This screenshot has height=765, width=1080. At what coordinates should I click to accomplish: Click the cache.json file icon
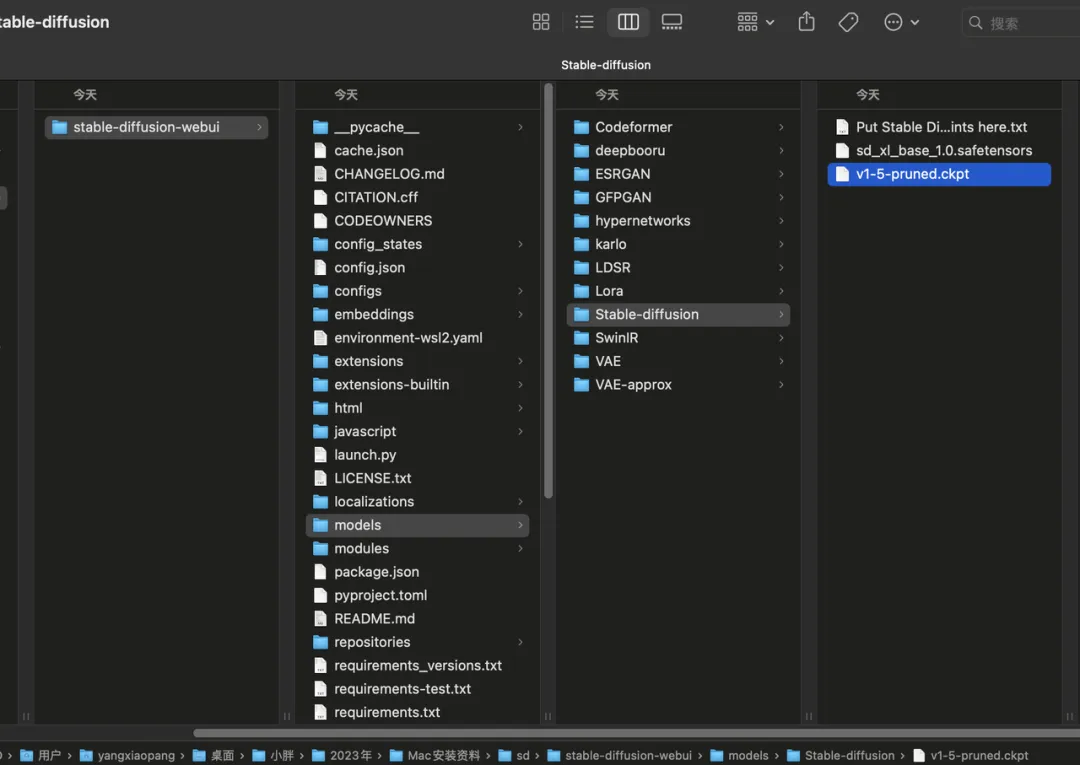[x=320, y=151]
